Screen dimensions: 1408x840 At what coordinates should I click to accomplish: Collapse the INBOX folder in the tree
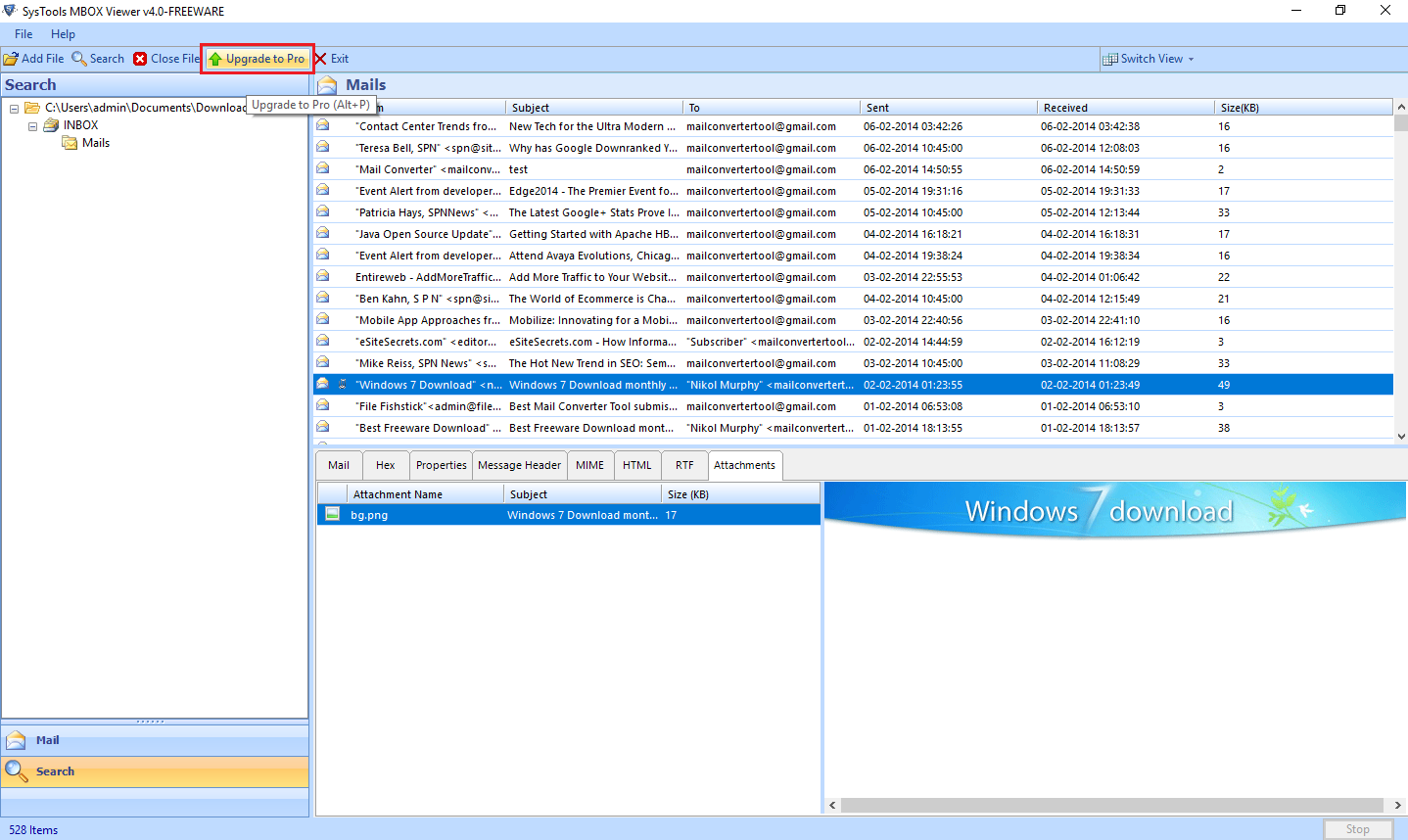click(x=32, y=124)
